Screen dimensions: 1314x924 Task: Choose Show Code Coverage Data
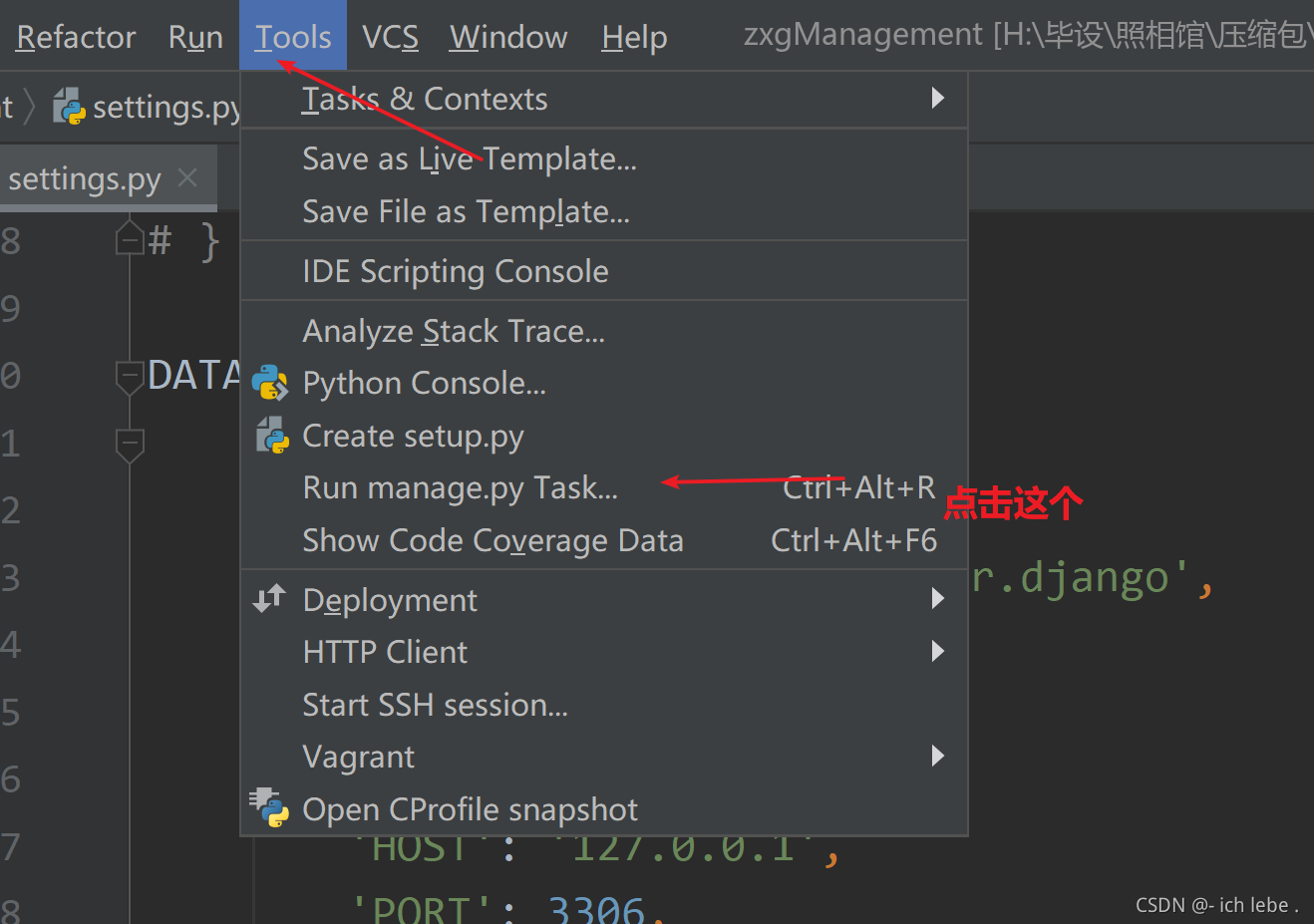pos(604,540)
